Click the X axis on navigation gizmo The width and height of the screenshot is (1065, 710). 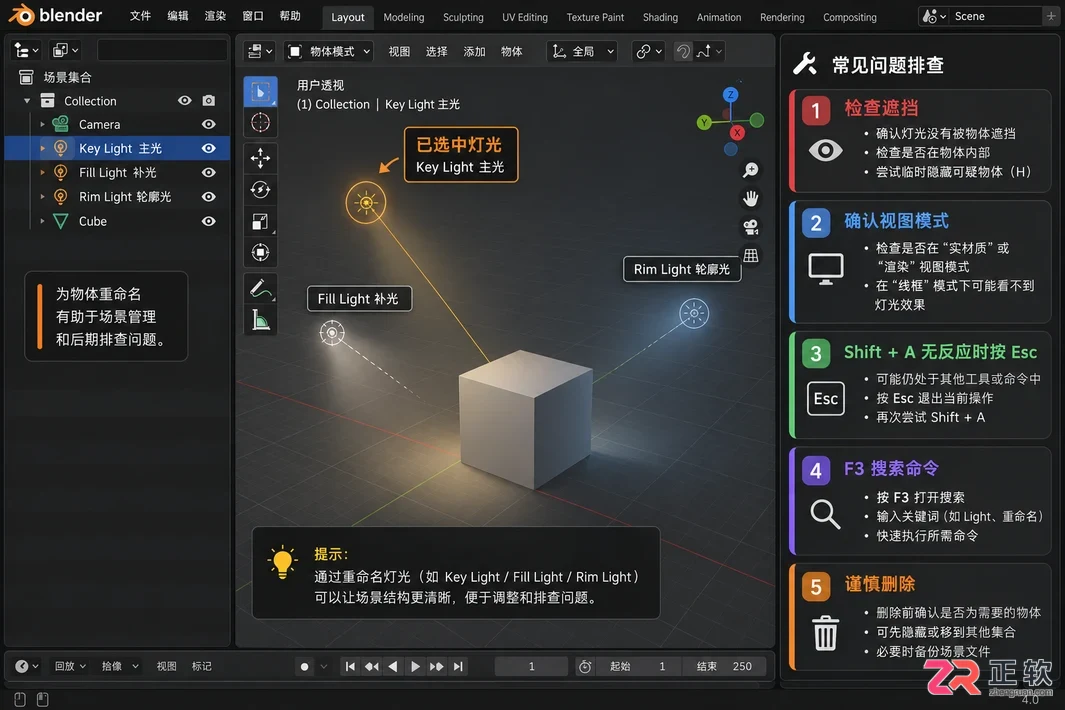point(737,132)
